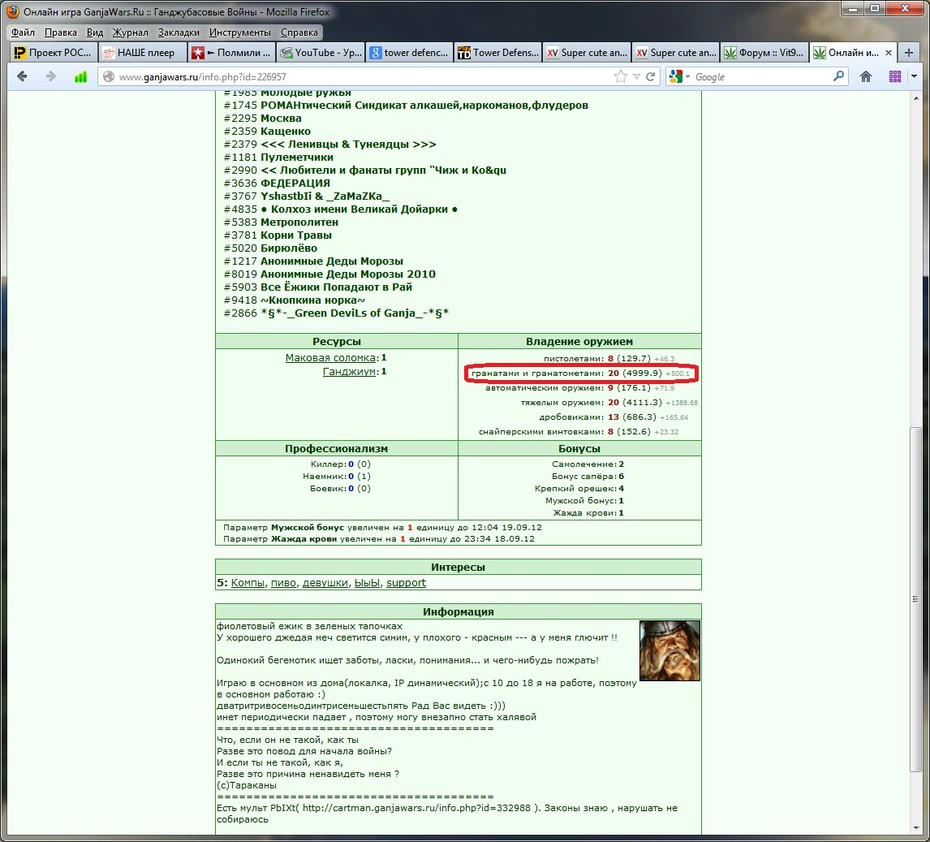Open 'Green DeviLs of Ganja' syndicate link
The image size is (930, 842).
(355, 314)
